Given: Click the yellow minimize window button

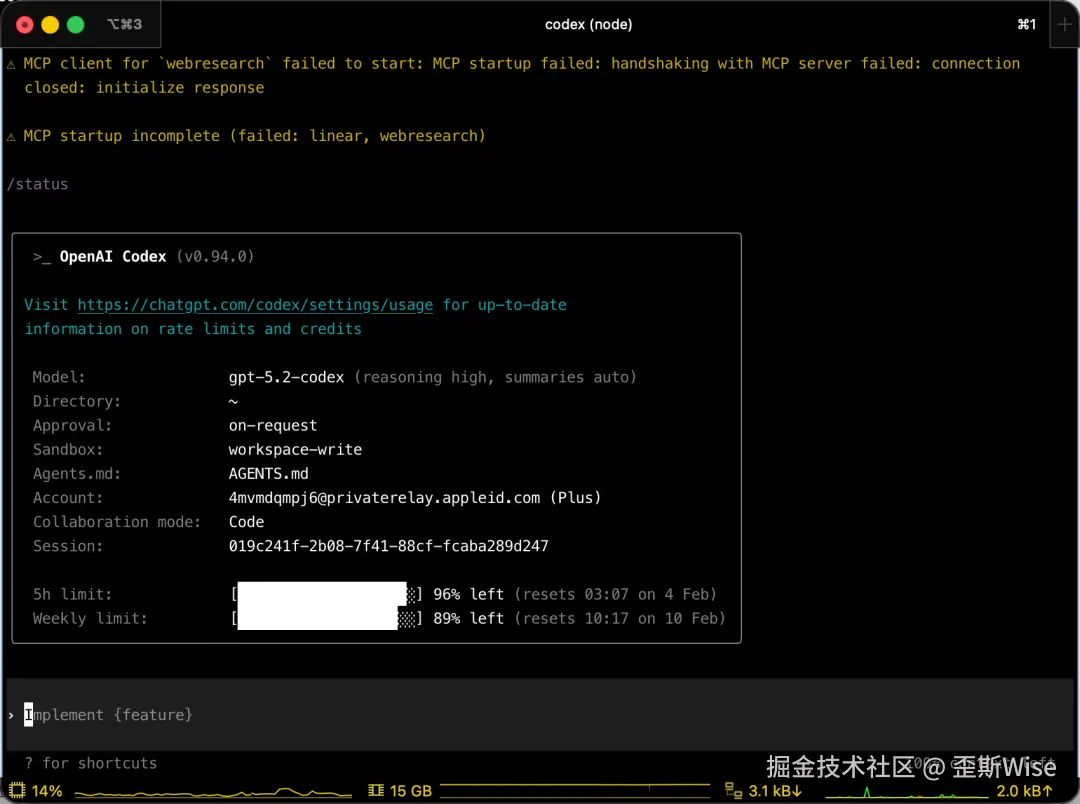Looking at the screenshot, I should [x=50, y=25].
